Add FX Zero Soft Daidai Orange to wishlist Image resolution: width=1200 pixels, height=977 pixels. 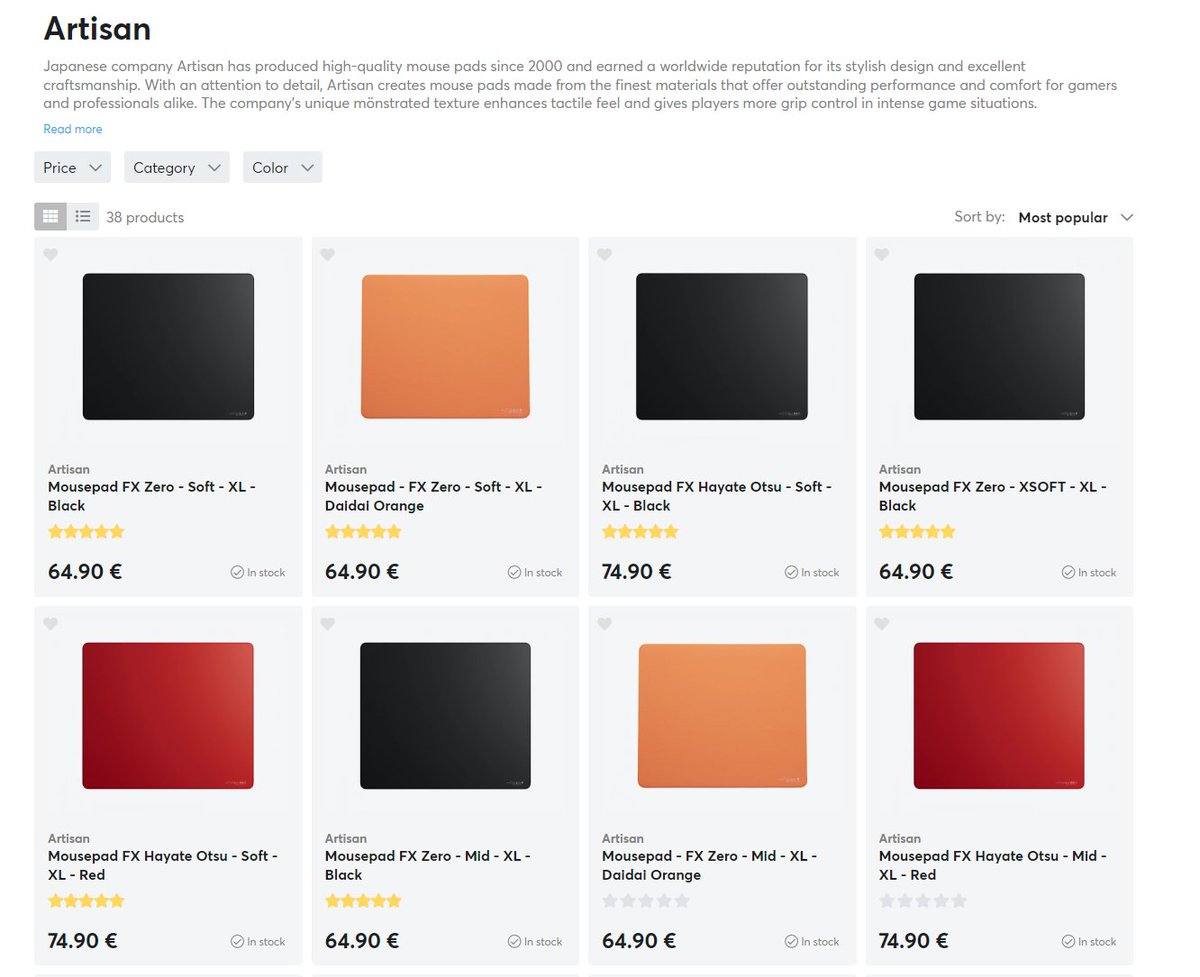coord(328,255)
